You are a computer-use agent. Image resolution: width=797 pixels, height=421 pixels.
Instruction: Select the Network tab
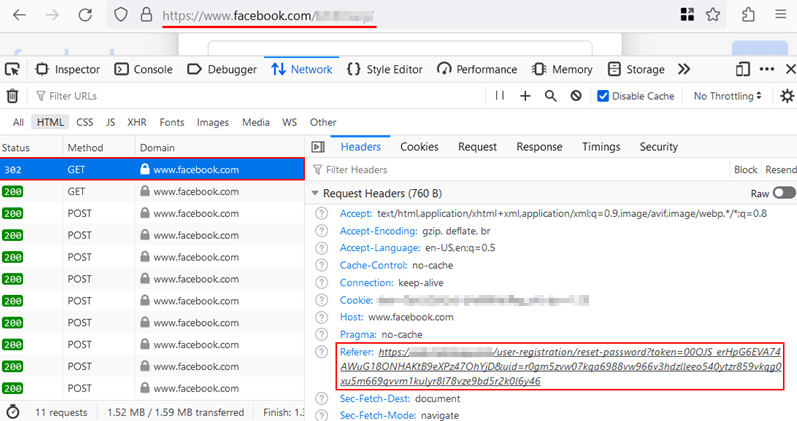[x=301, y=69]
